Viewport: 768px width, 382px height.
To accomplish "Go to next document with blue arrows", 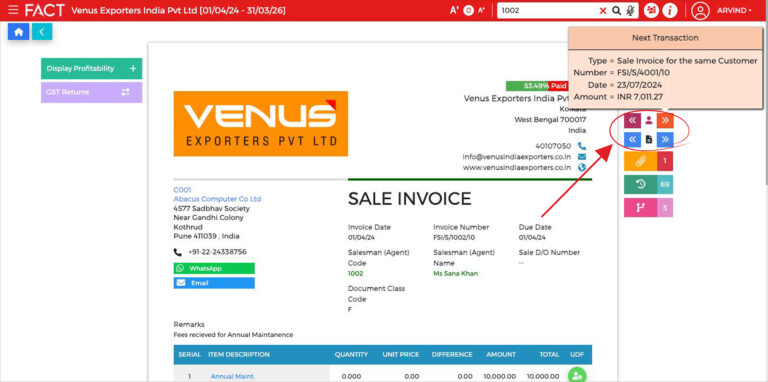I will pyautogui.click(x=665, y=140).
